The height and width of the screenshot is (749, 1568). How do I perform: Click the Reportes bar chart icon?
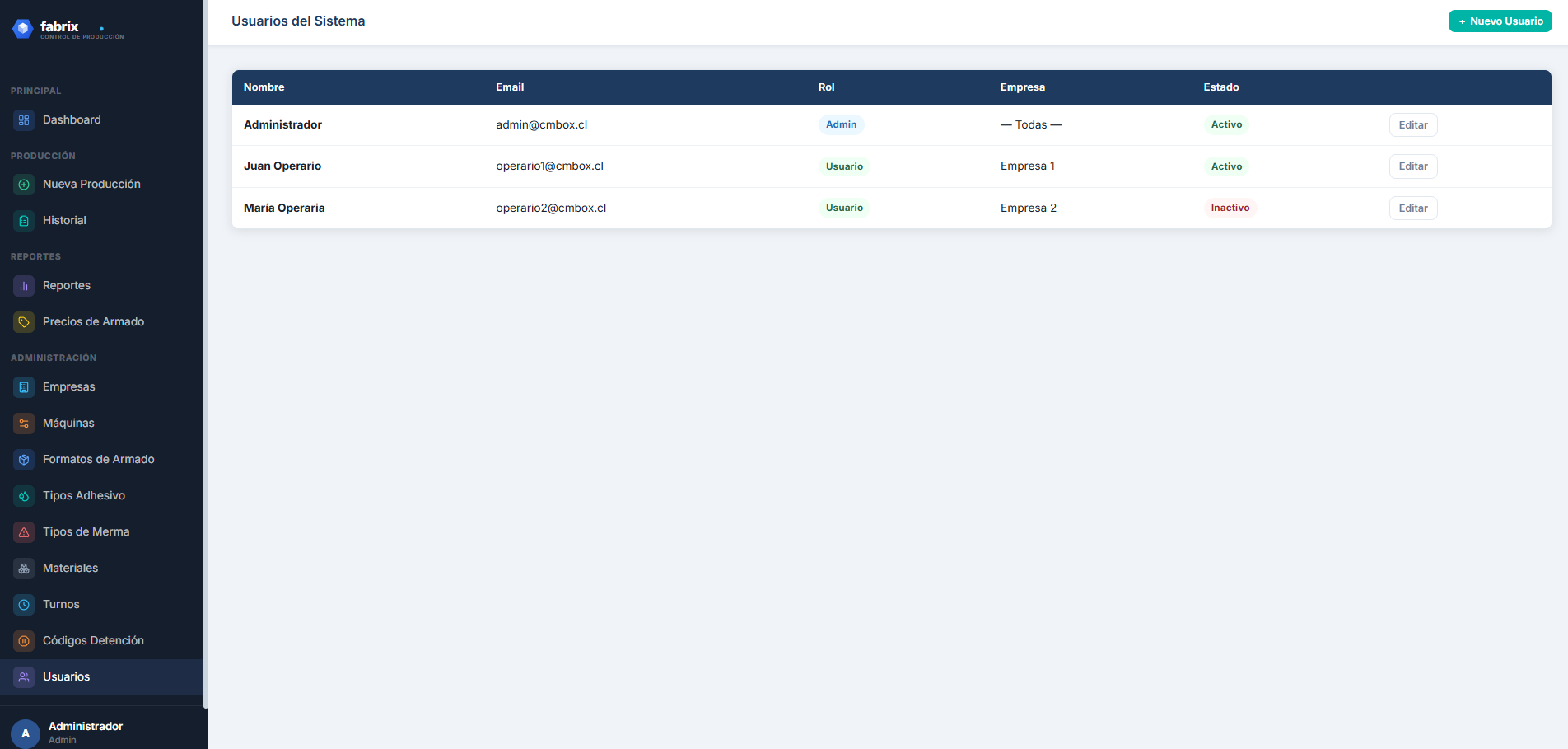[x=24, y=286]
